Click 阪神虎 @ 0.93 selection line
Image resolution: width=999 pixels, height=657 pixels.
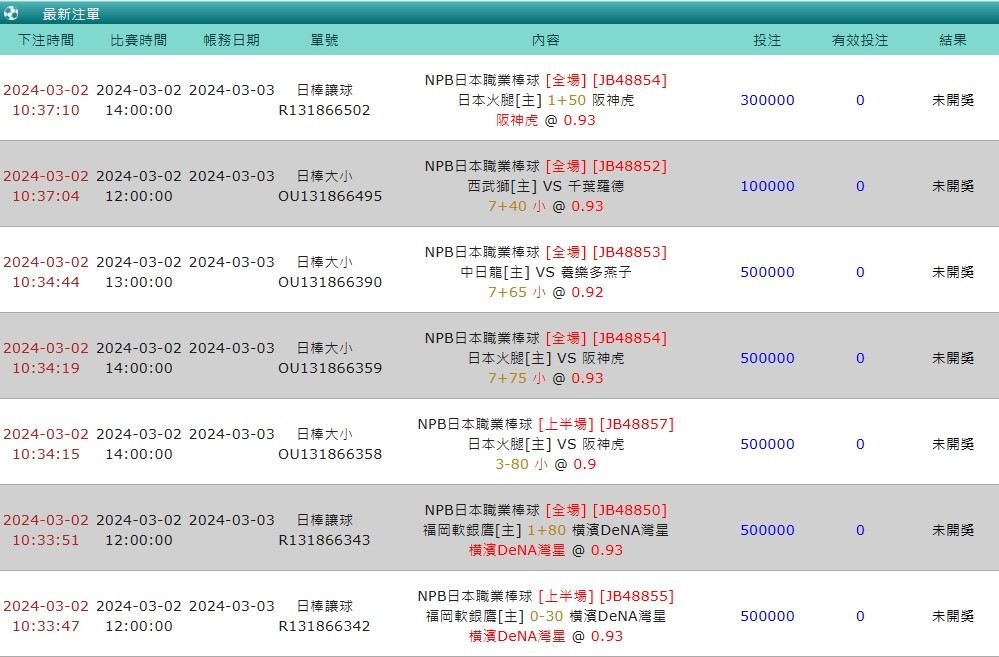click(546, 120)
